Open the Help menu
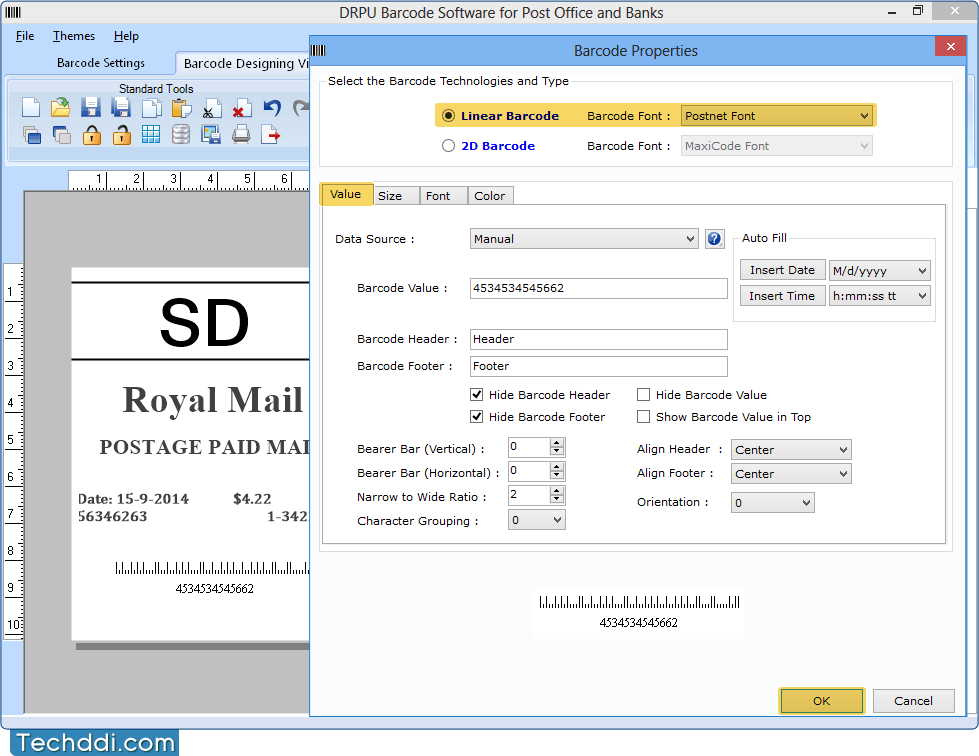Viewport: 979px width, 756px height. 126,36
